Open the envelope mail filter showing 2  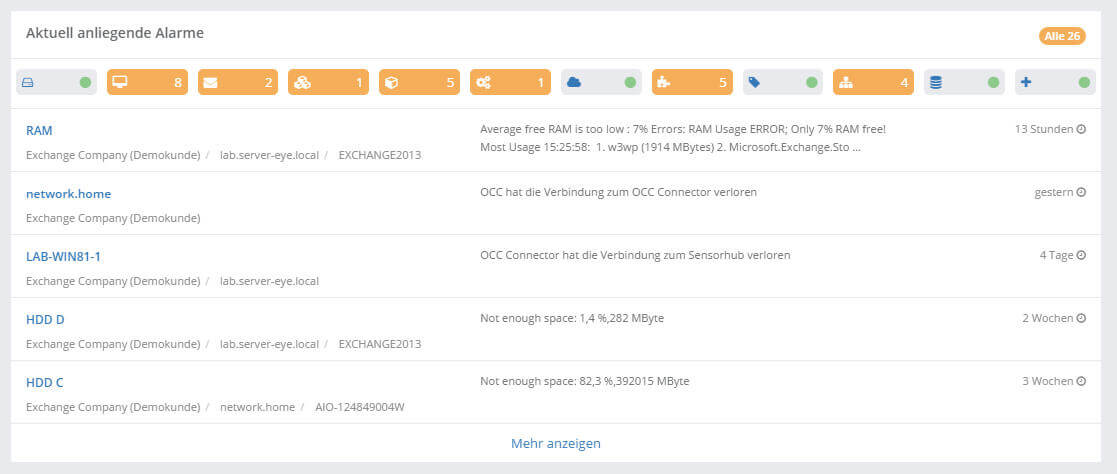[x=237, y=82]
